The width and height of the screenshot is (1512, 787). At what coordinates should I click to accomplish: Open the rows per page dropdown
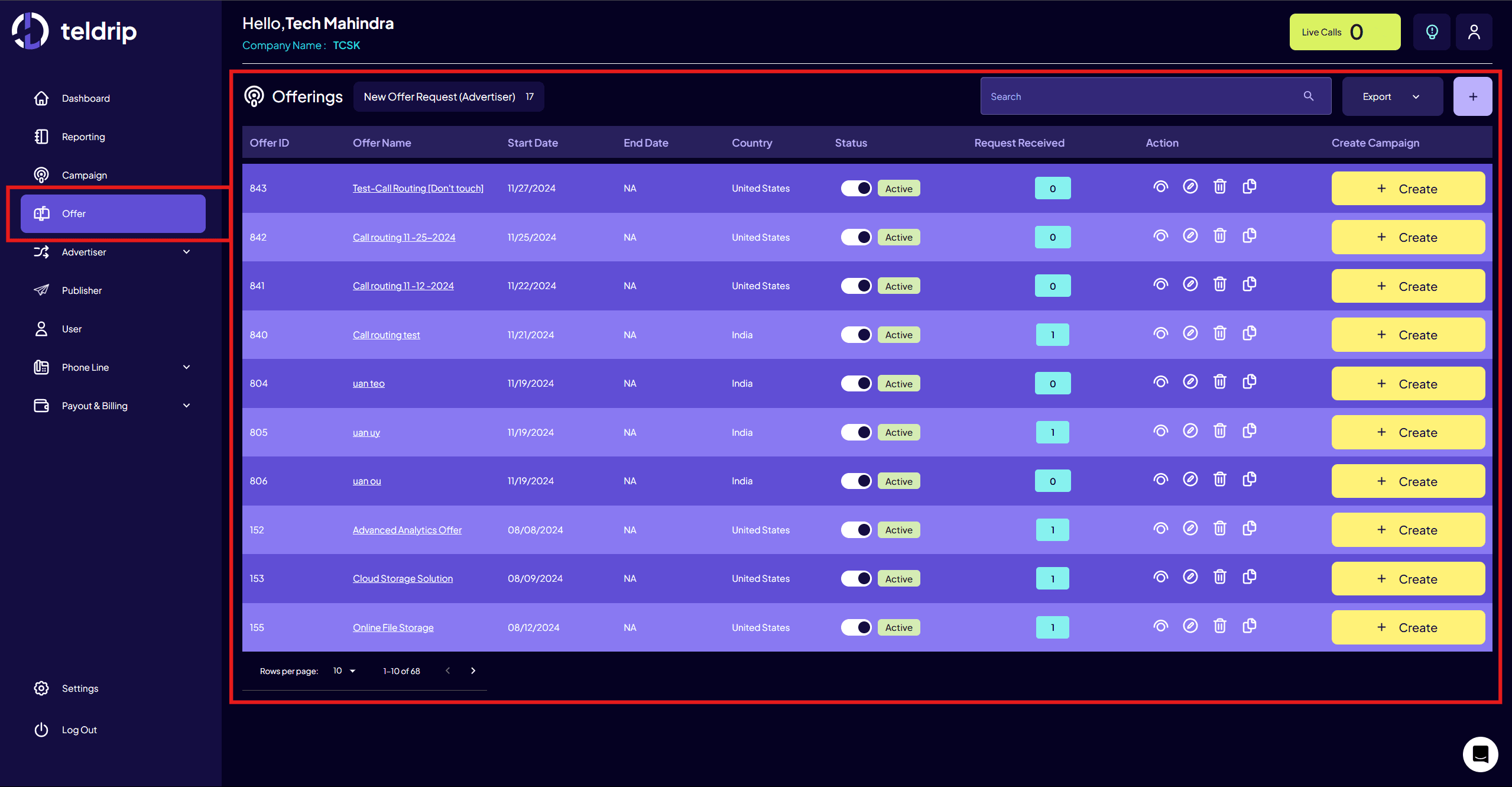(x=344, y=671)
